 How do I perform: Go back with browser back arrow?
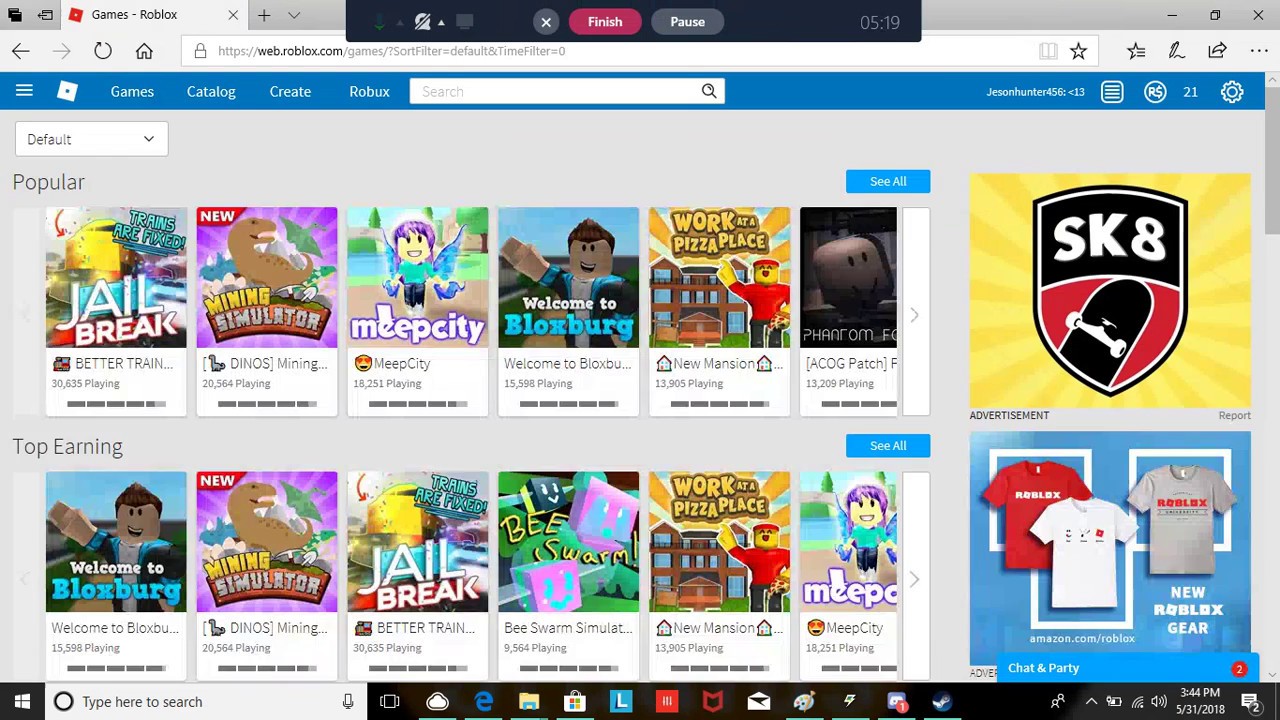click(x=21, y=51)
